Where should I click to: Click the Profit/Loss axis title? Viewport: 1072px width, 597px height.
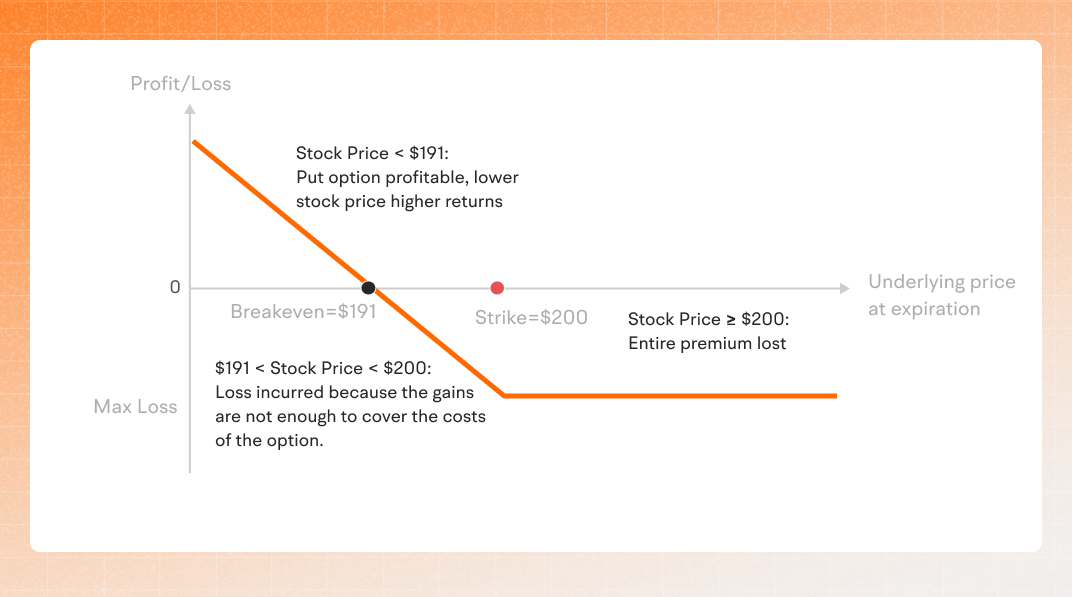181,83
